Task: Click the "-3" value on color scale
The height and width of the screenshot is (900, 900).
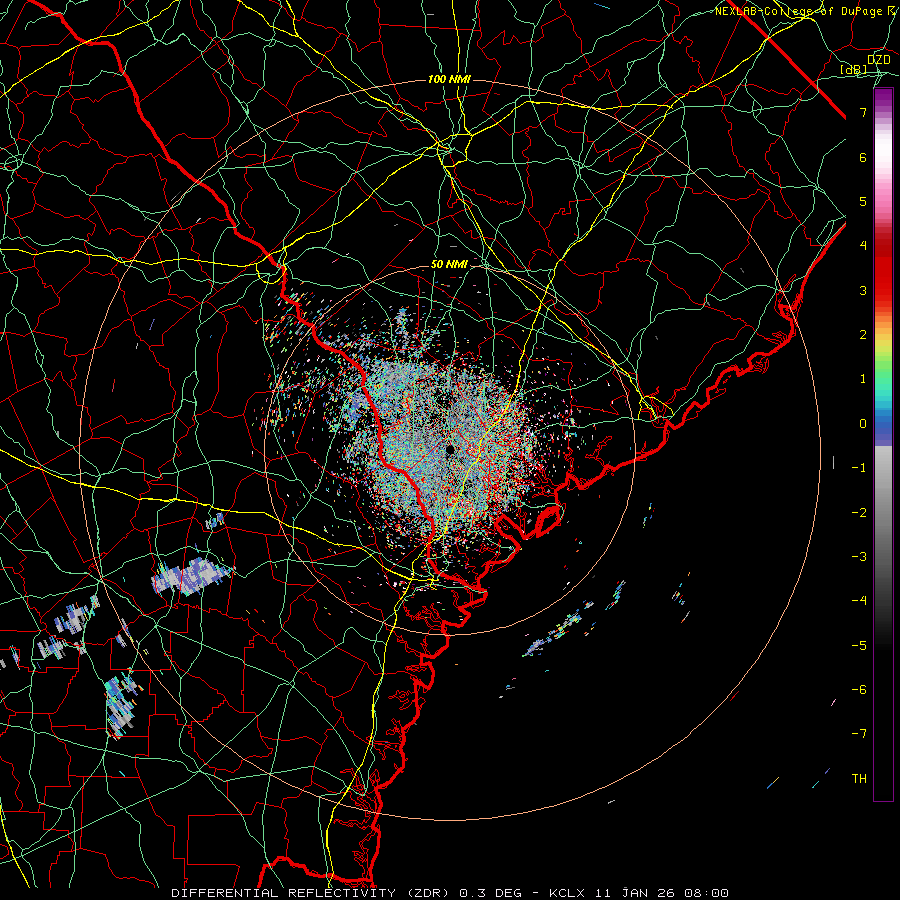Action: pyautogui.click(x=859, y=556)
